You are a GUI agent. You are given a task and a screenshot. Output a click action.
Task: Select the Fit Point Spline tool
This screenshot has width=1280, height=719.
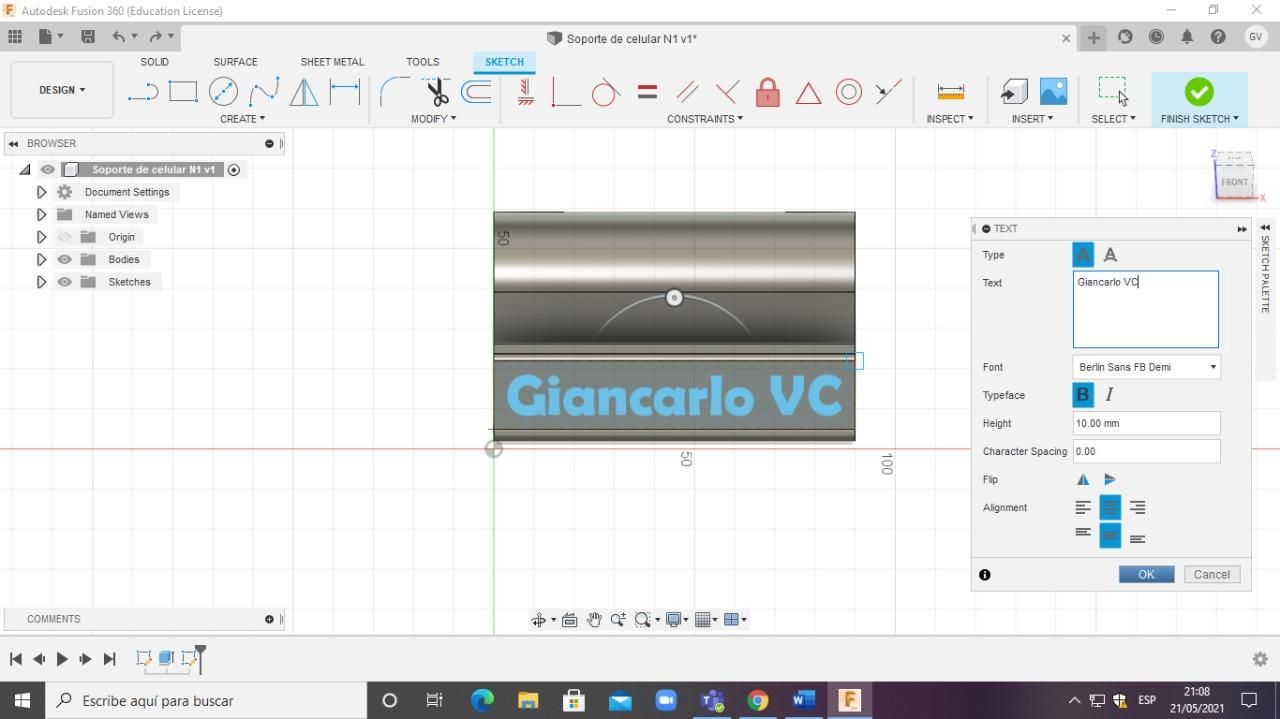(264, 92)
